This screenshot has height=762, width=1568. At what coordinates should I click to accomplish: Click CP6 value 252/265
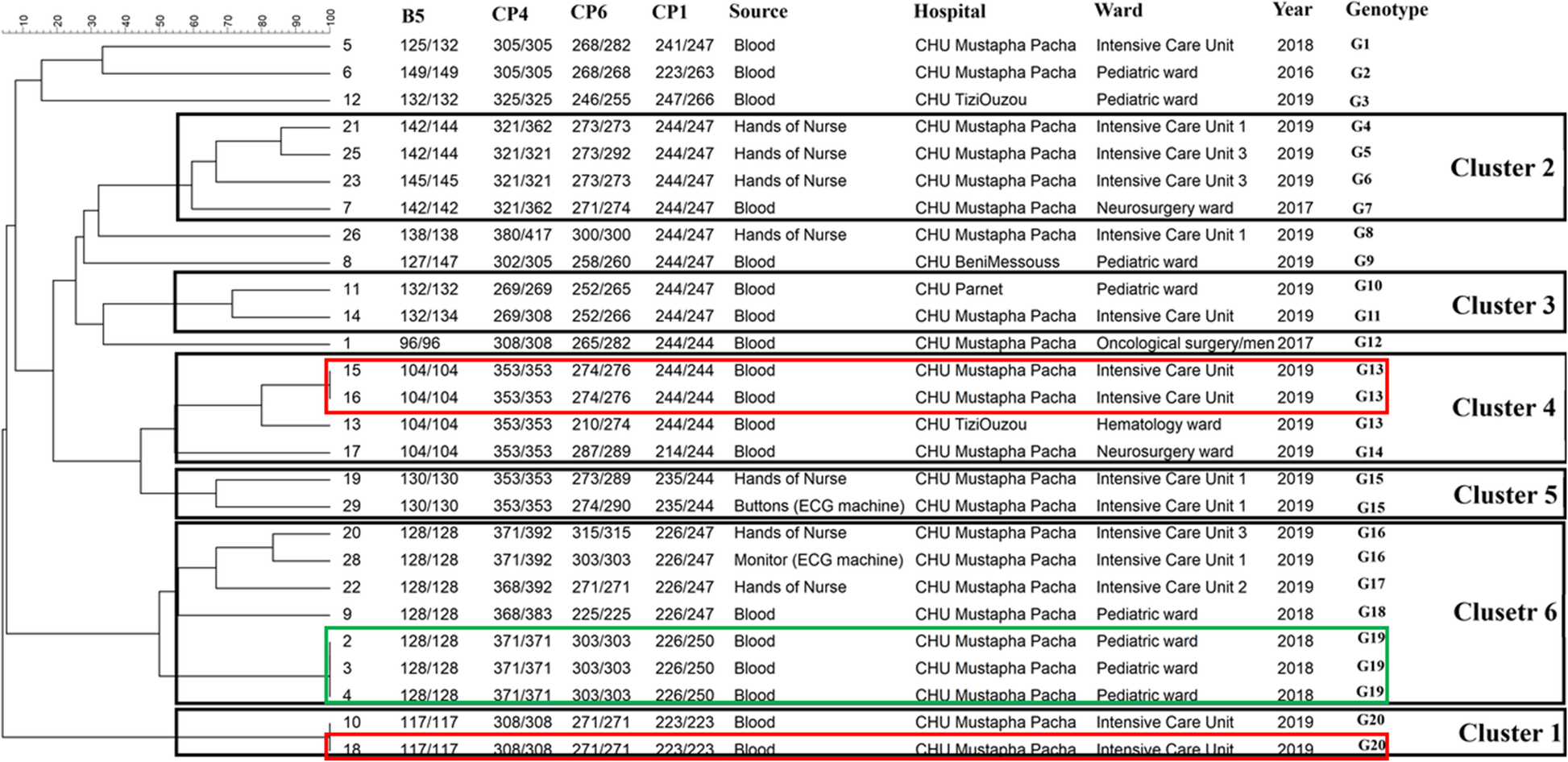coord(601,289)
